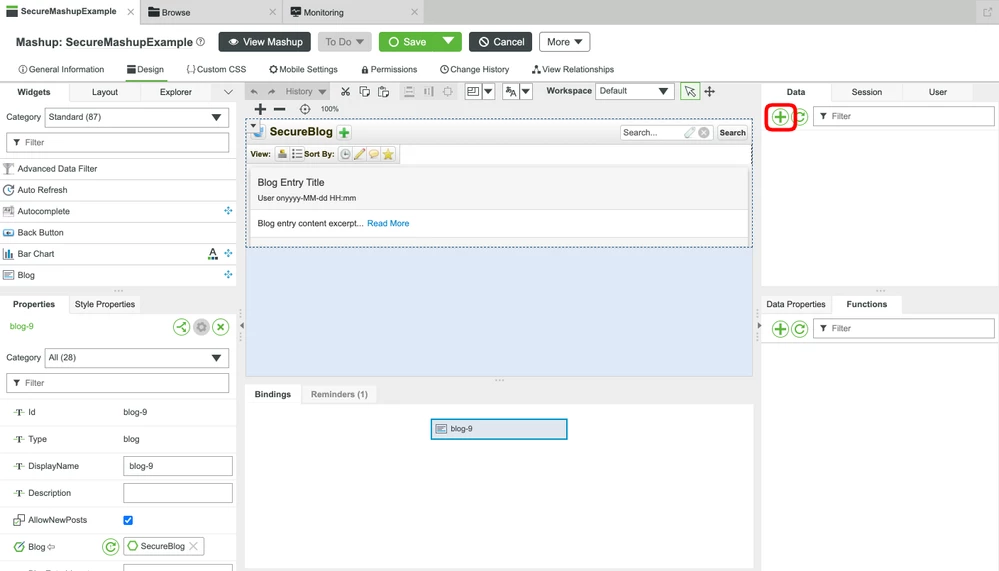The width and height of the screenshot is (999, 571).
Task: Click the blog Search button
Action: (x=732, y=133)
